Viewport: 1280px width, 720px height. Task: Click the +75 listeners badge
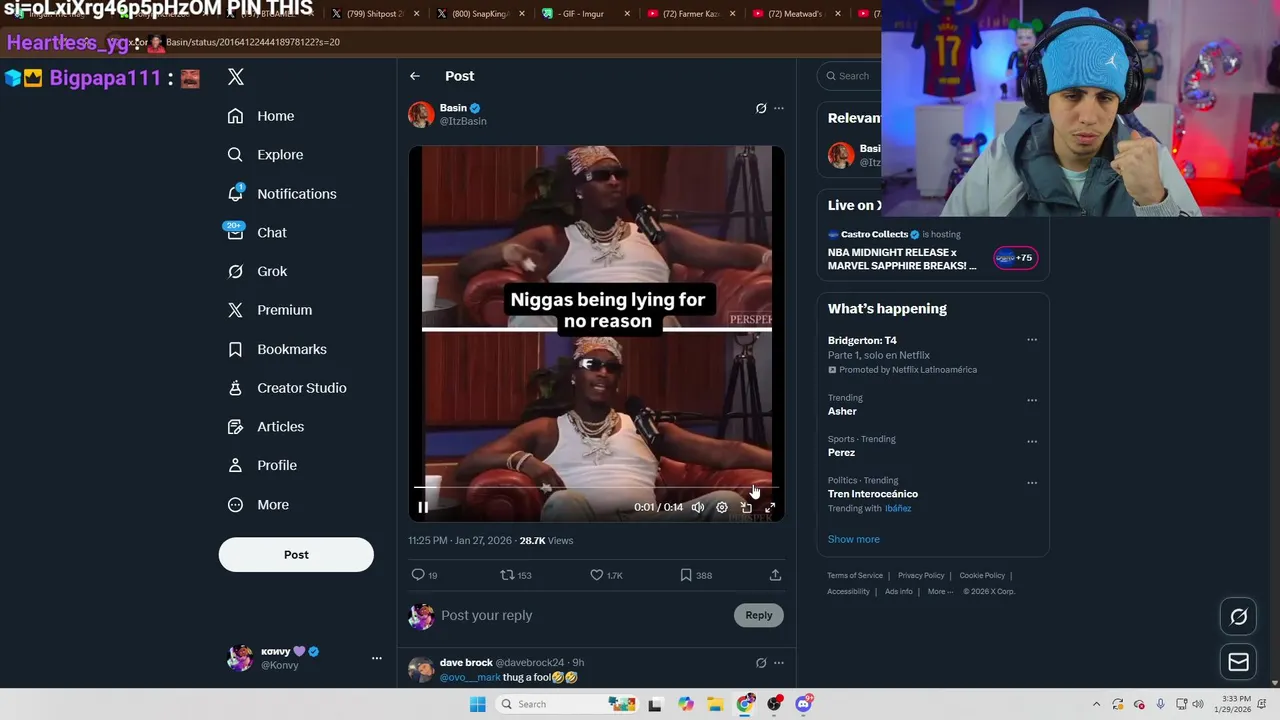(x=1015, y=258)
